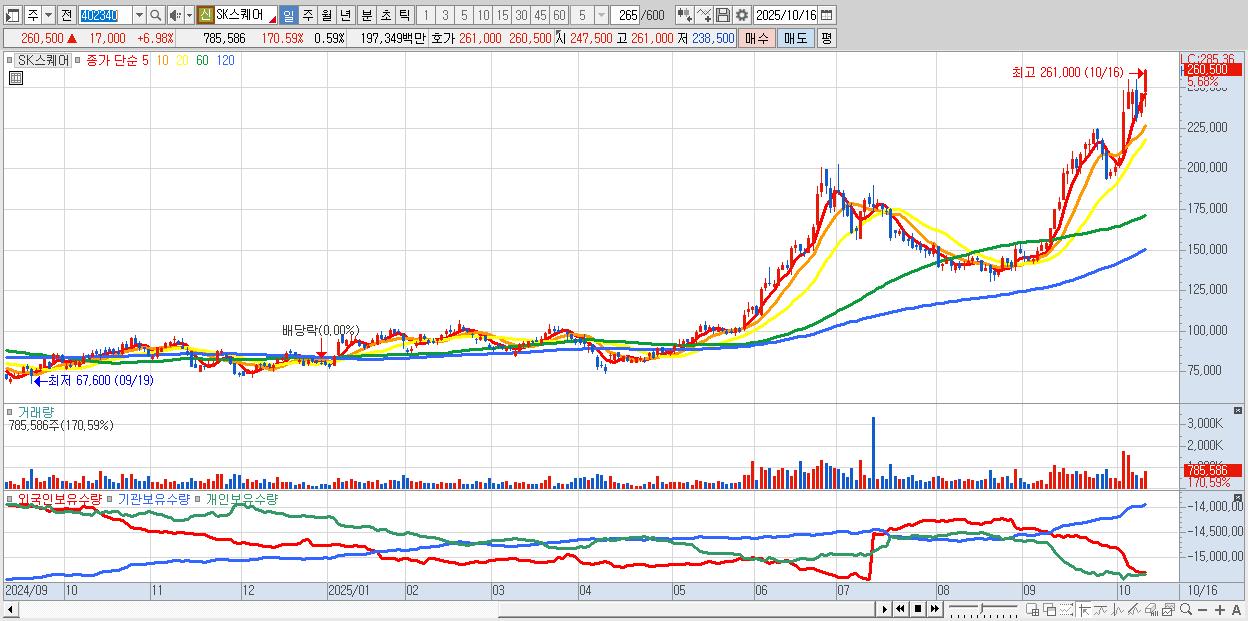Open the calendar date picker icon

click(x=827, y=15)
